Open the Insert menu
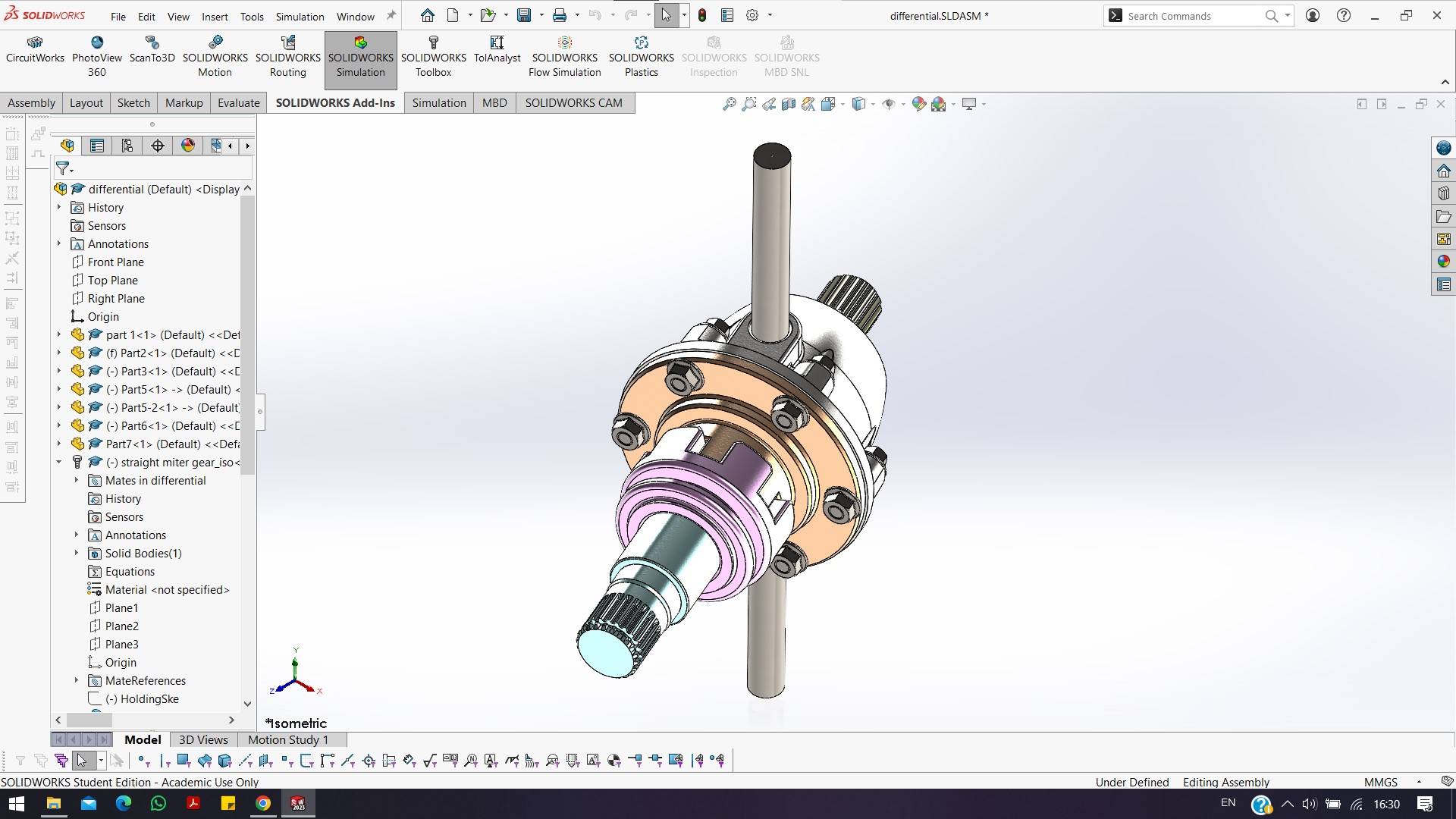 click(x=215, y=17)
